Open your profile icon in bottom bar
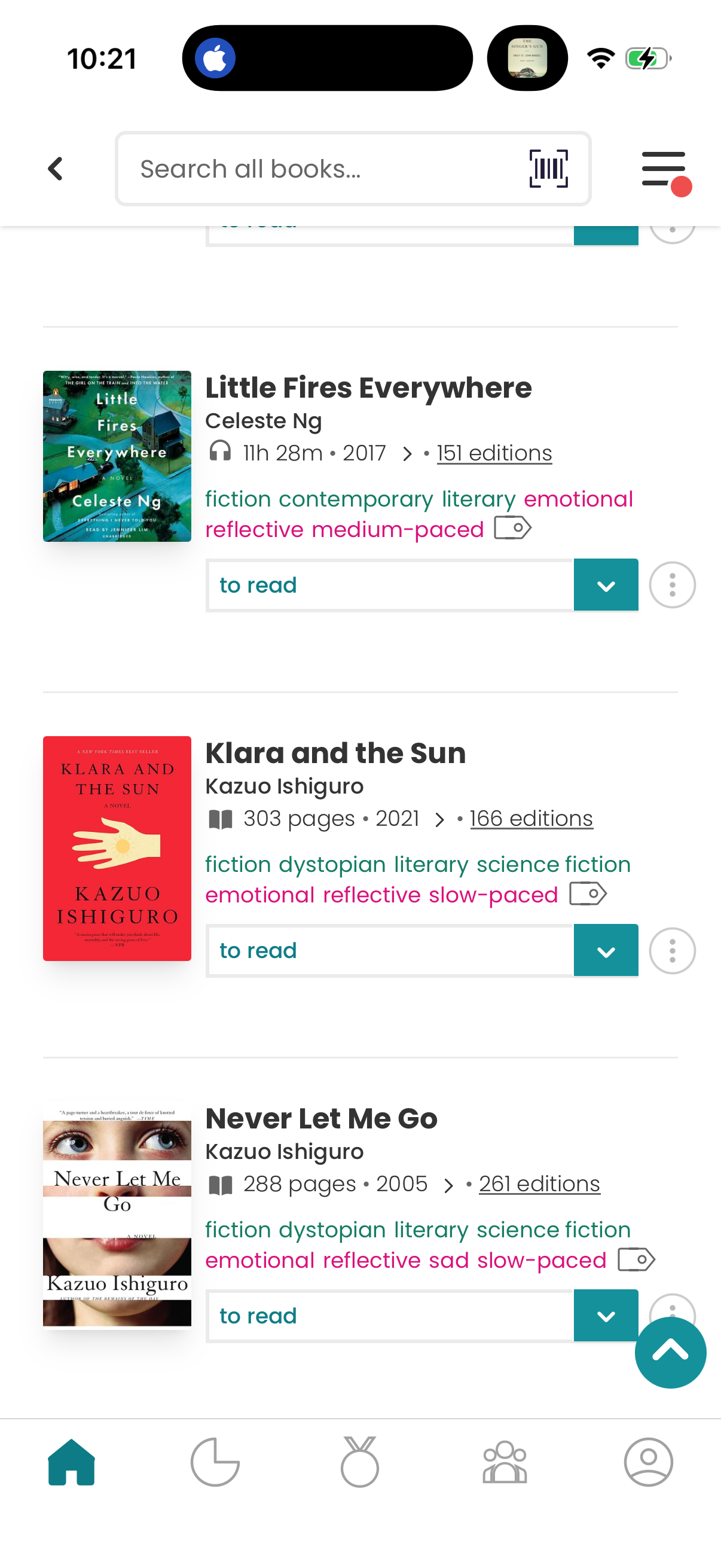The width and height of the screenshot is (721, 1568). click(x=649, y=1464)
